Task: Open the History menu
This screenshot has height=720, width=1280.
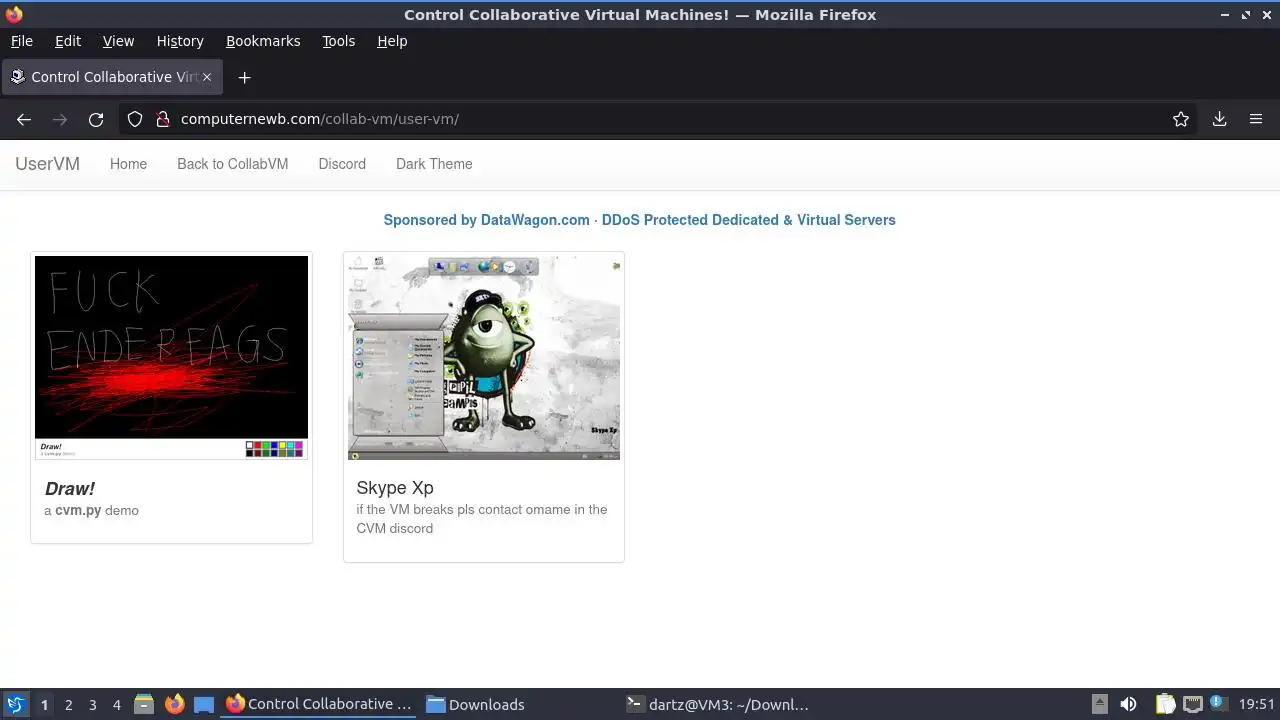Action: [180, 41]
